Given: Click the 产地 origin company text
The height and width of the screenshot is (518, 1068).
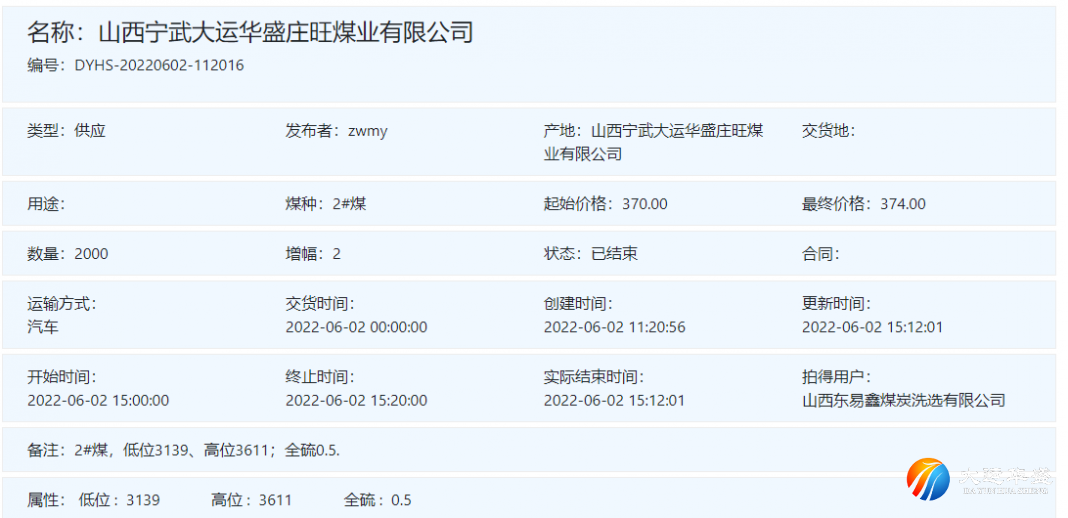Looking at the screenshot, I should tap(676, 131).
